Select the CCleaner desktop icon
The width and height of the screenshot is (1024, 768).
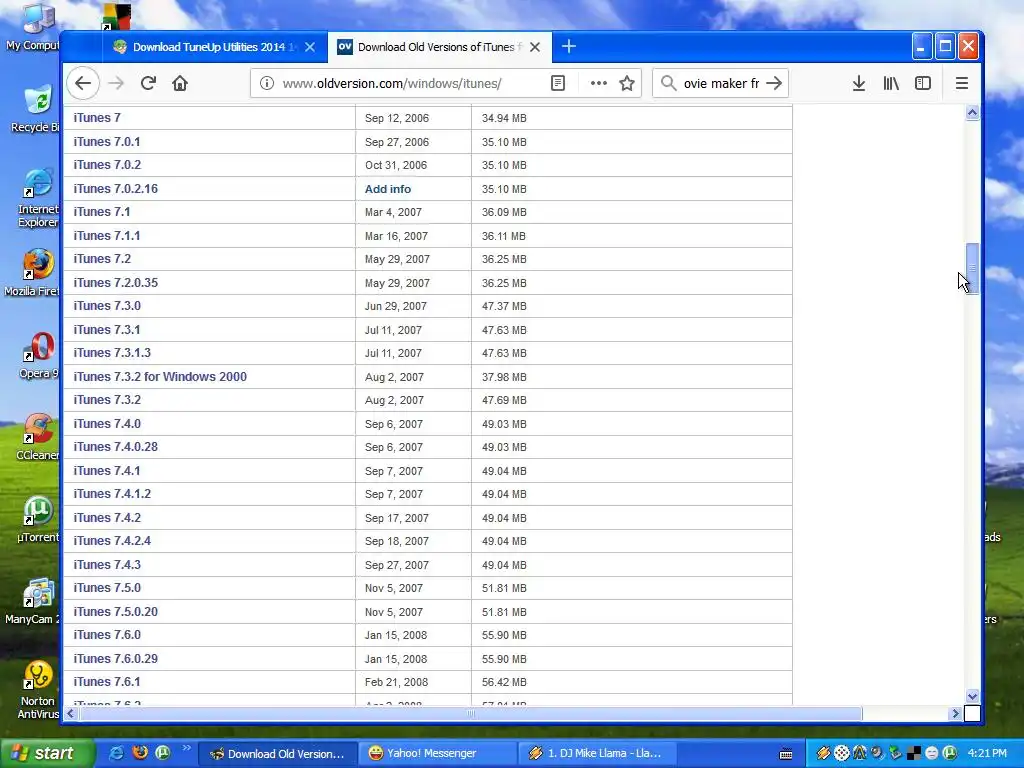[37, 438]
